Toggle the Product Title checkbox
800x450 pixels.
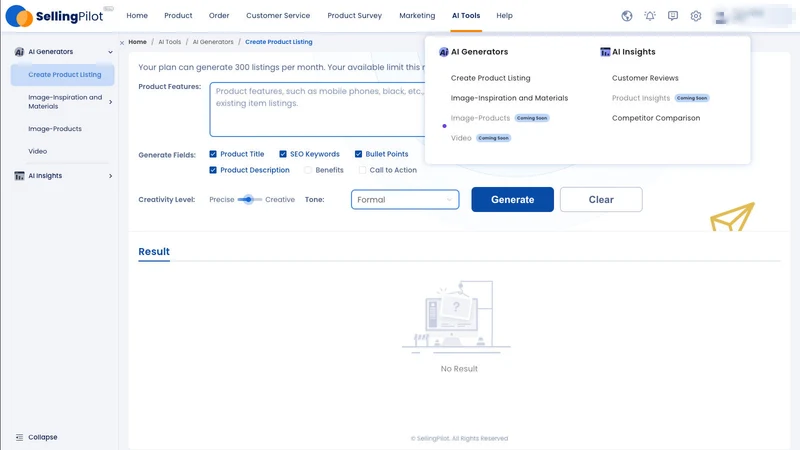coord(213,154)
